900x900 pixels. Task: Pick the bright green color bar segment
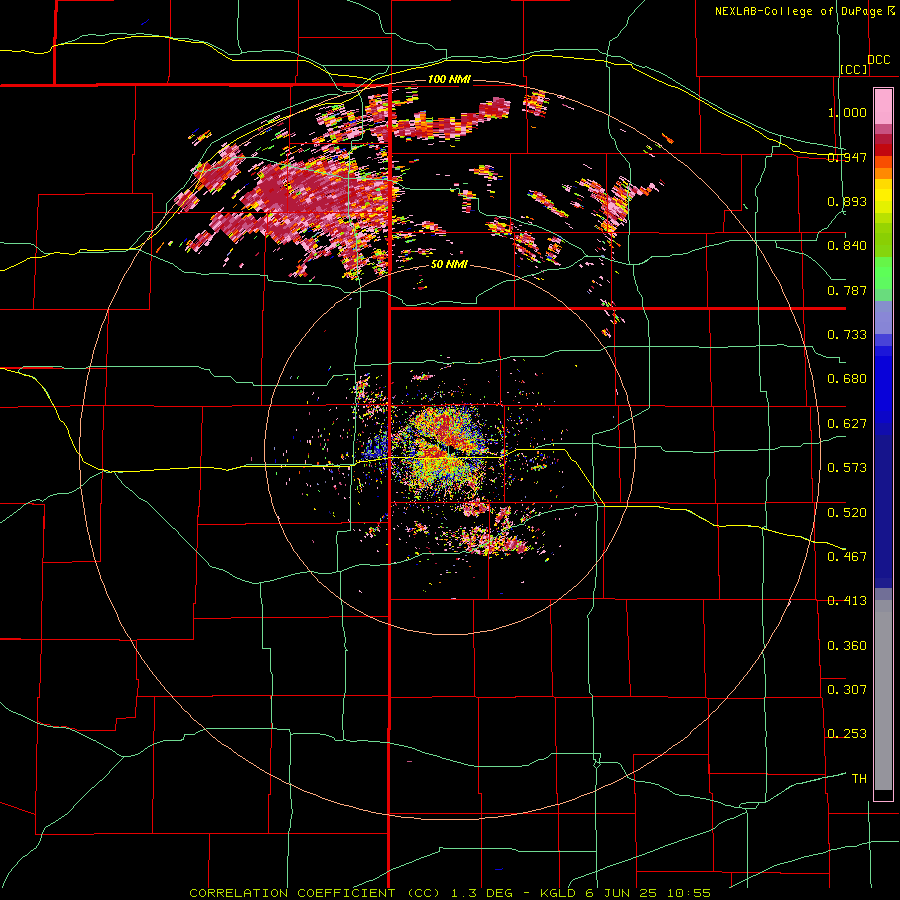point(883,273)
